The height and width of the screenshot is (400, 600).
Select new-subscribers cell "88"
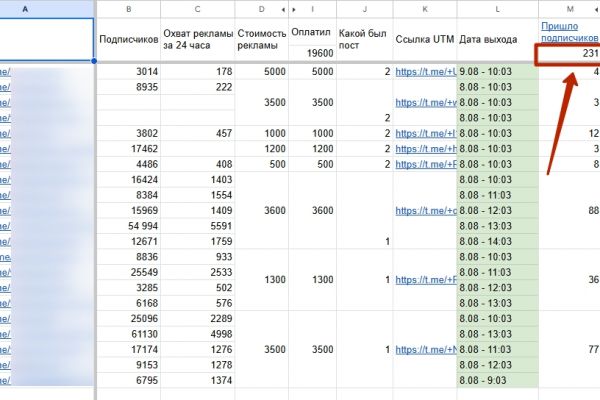pyautogui.click(x=569, y=211)
